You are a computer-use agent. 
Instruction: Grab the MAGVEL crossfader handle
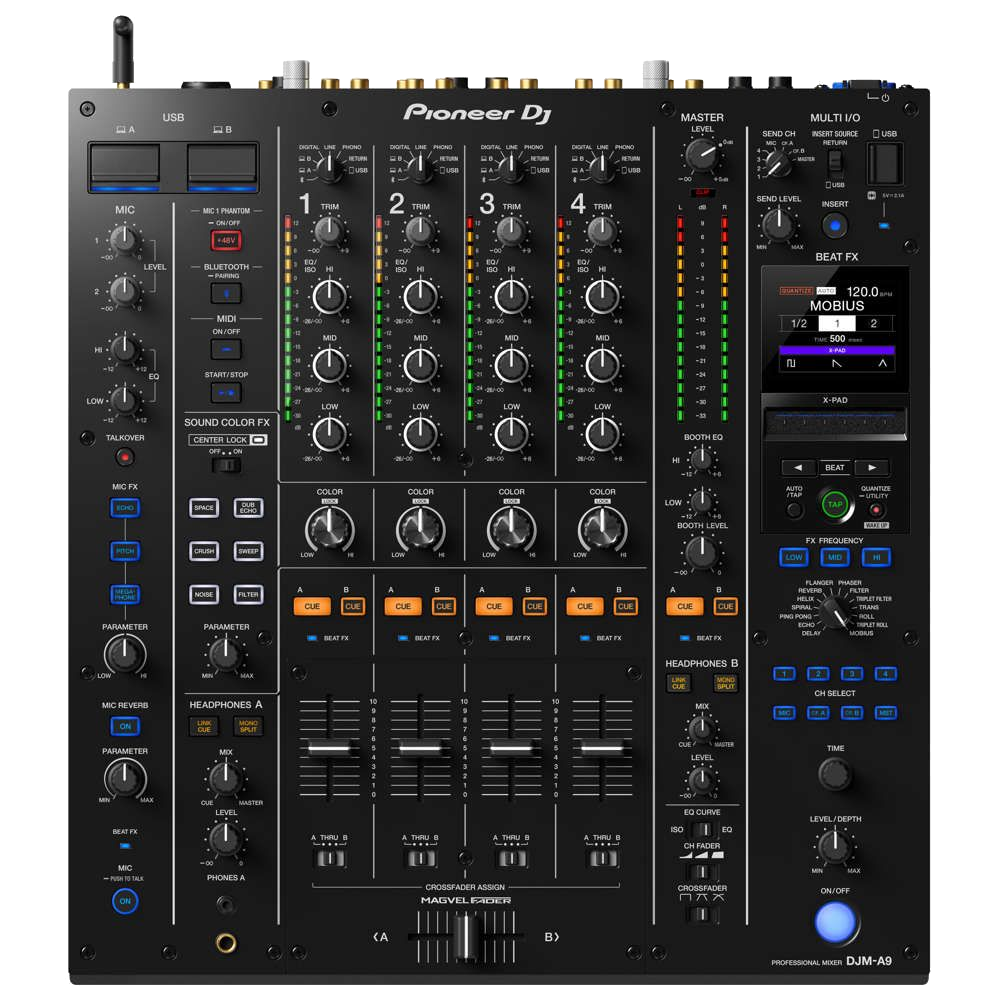(x=466, y=937)
